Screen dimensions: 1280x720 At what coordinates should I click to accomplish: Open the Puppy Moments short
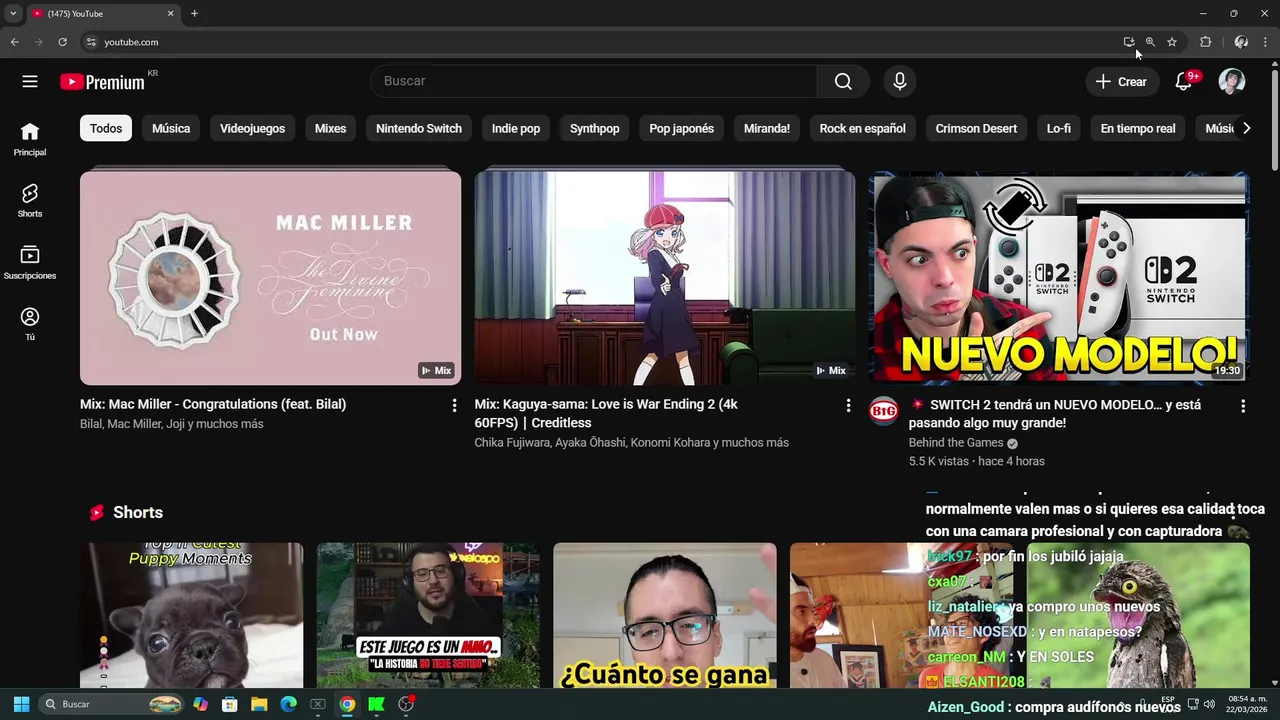coord(191,615)
